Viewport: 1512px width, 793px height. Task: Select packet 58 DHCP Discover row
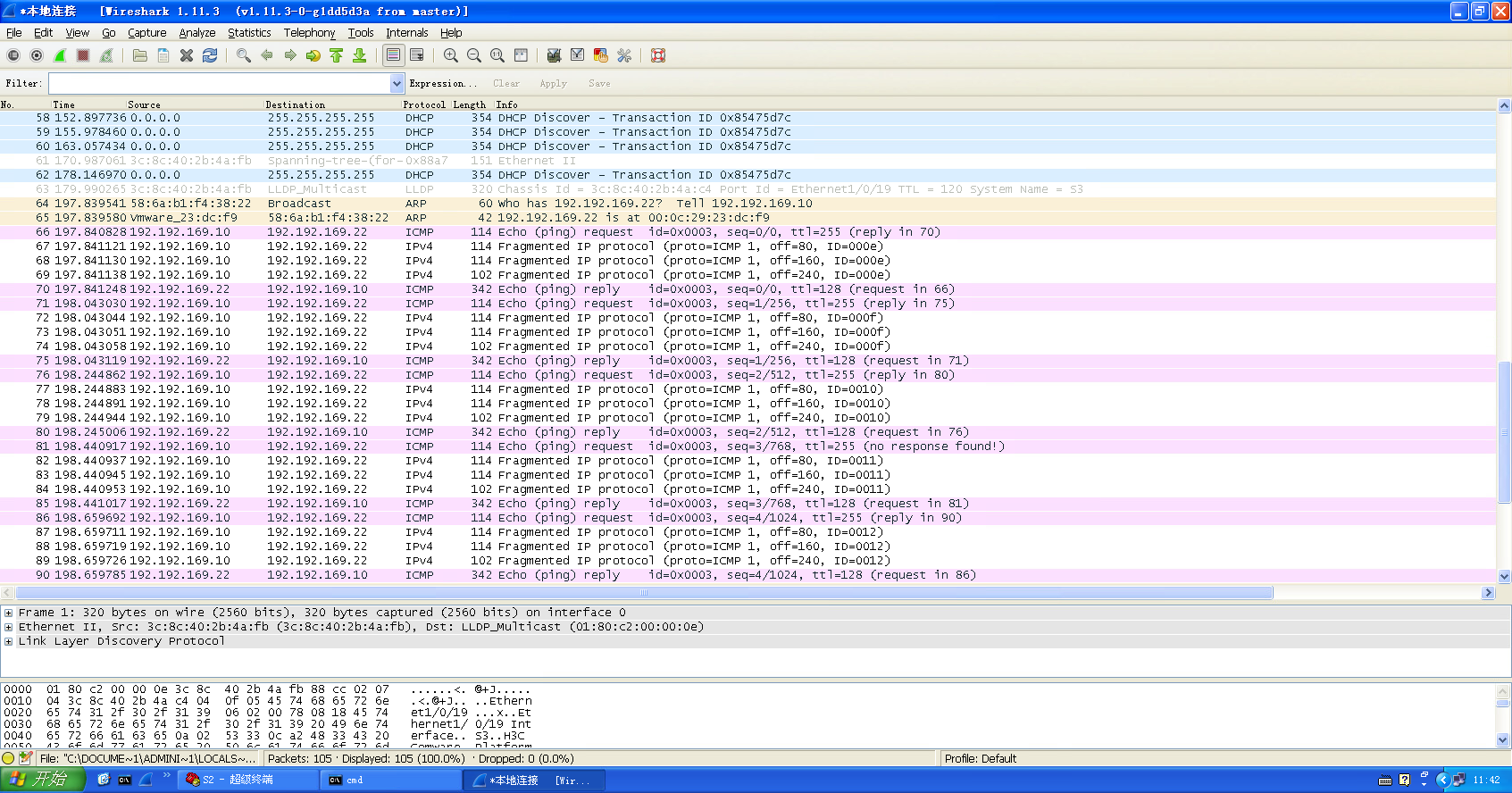click(748, 118)
